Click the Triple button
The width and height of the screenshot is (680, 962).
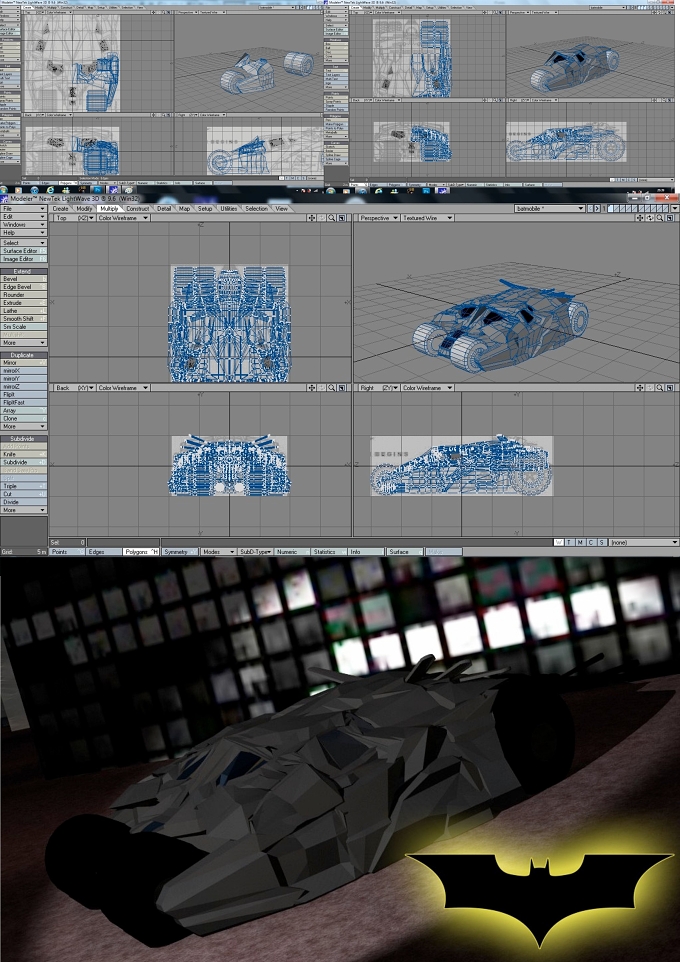(23, 486)
